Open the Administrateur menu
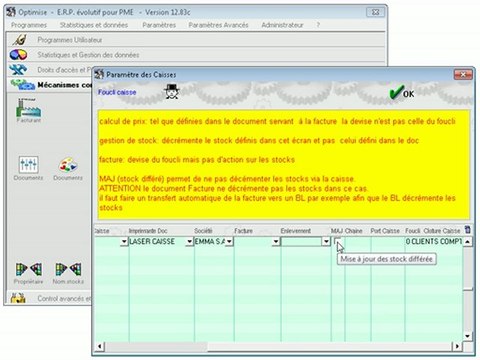Image resolution: width=480 pixels, height=360 pixels. (282, 25)
